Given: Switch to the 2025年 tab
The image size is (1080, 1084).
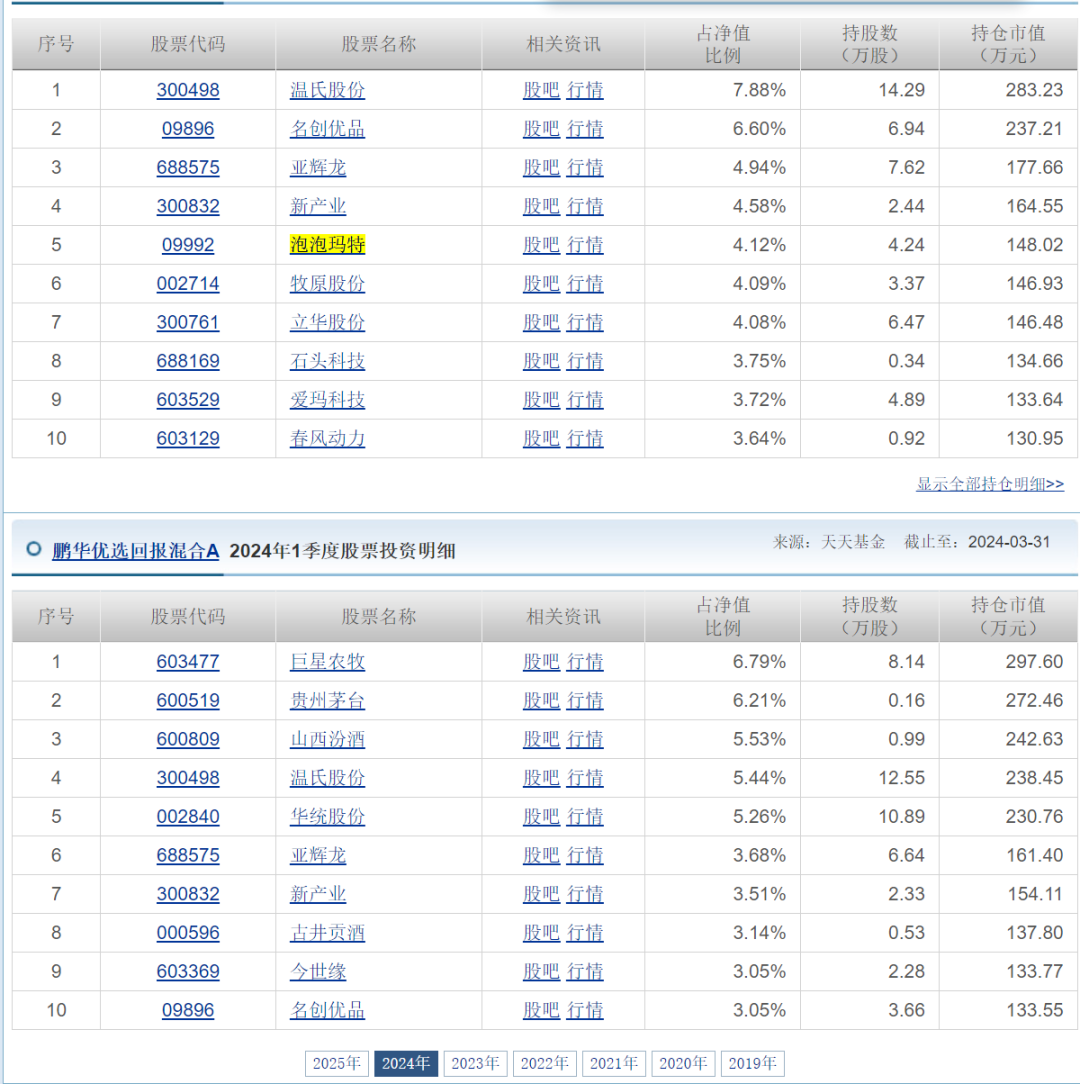Looking at the screenshot, I should (337, 1063).
